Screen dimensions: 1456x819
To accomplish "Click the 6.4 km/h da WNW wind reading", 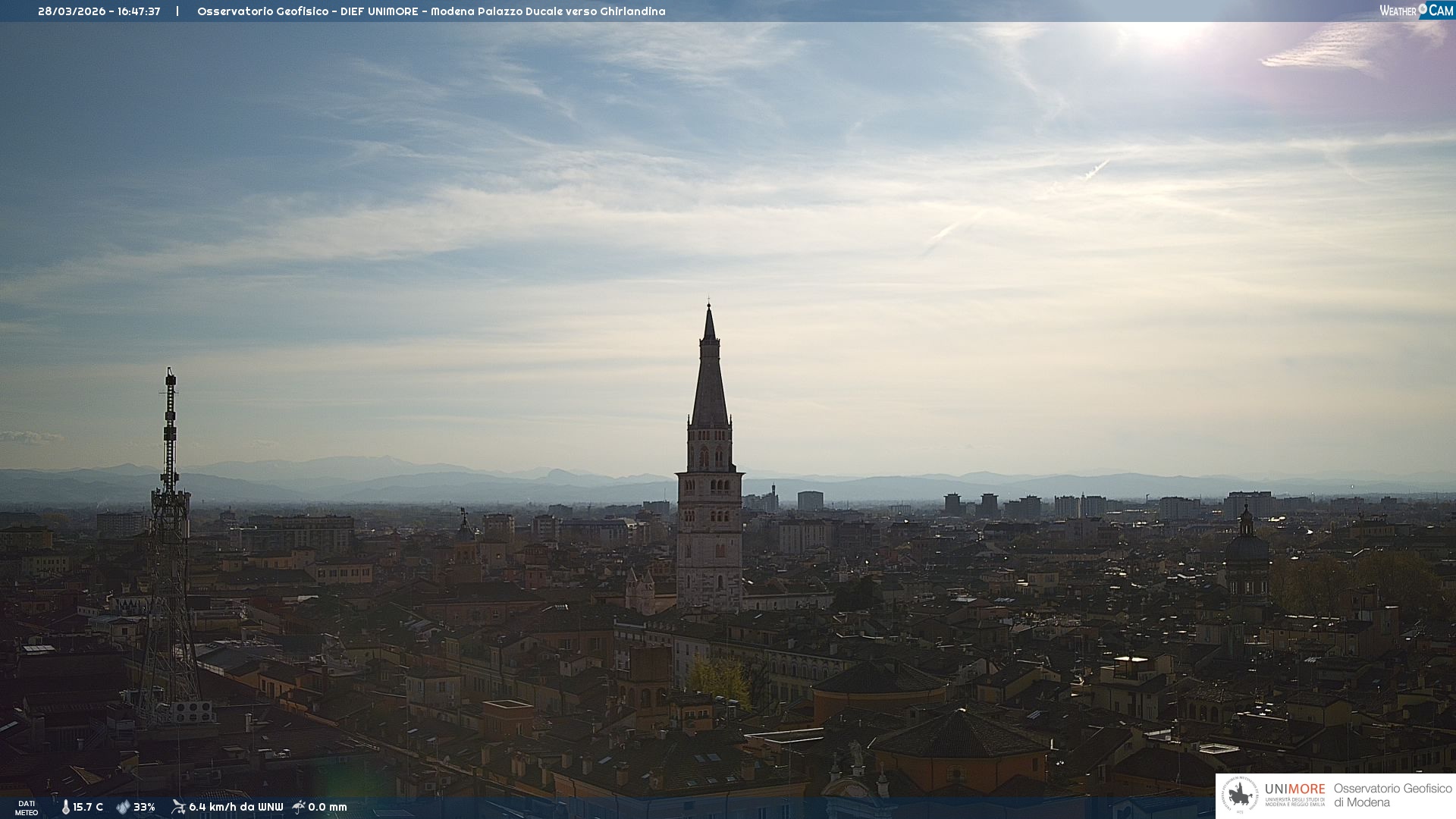I will click(x=236, y=807).
